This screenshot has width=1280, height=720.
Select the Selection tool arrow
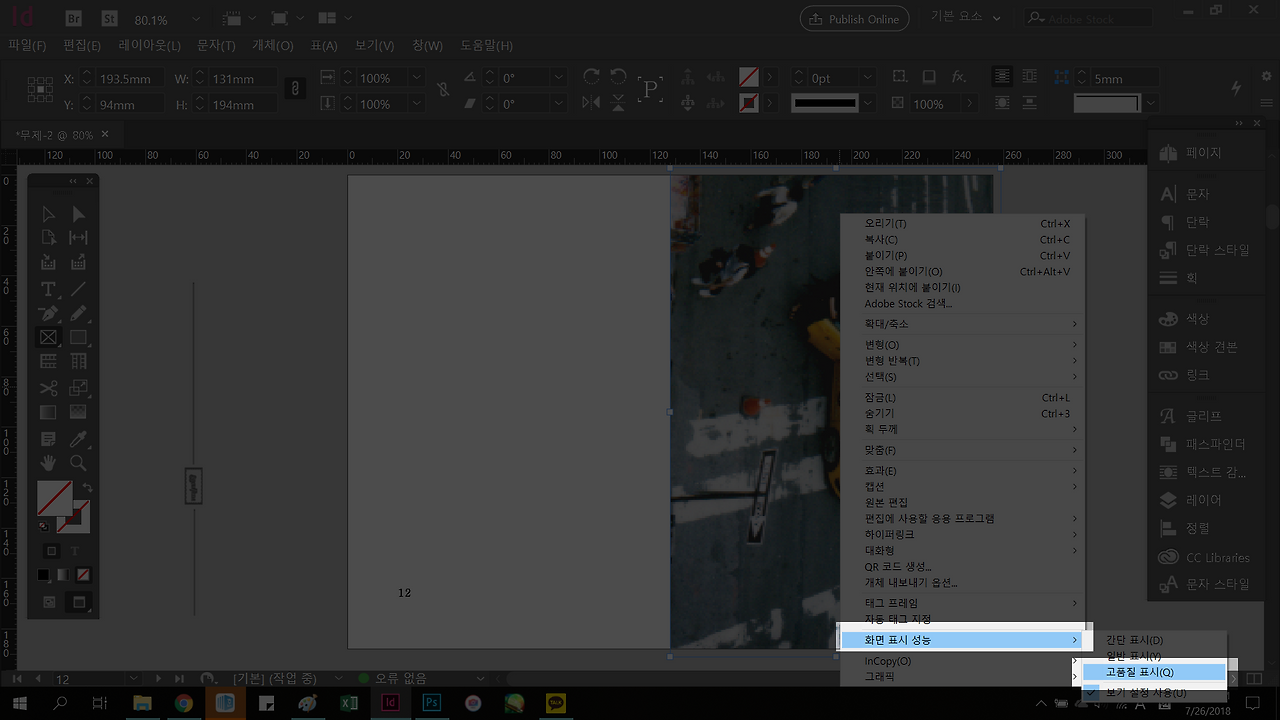[x=48, y=214]
